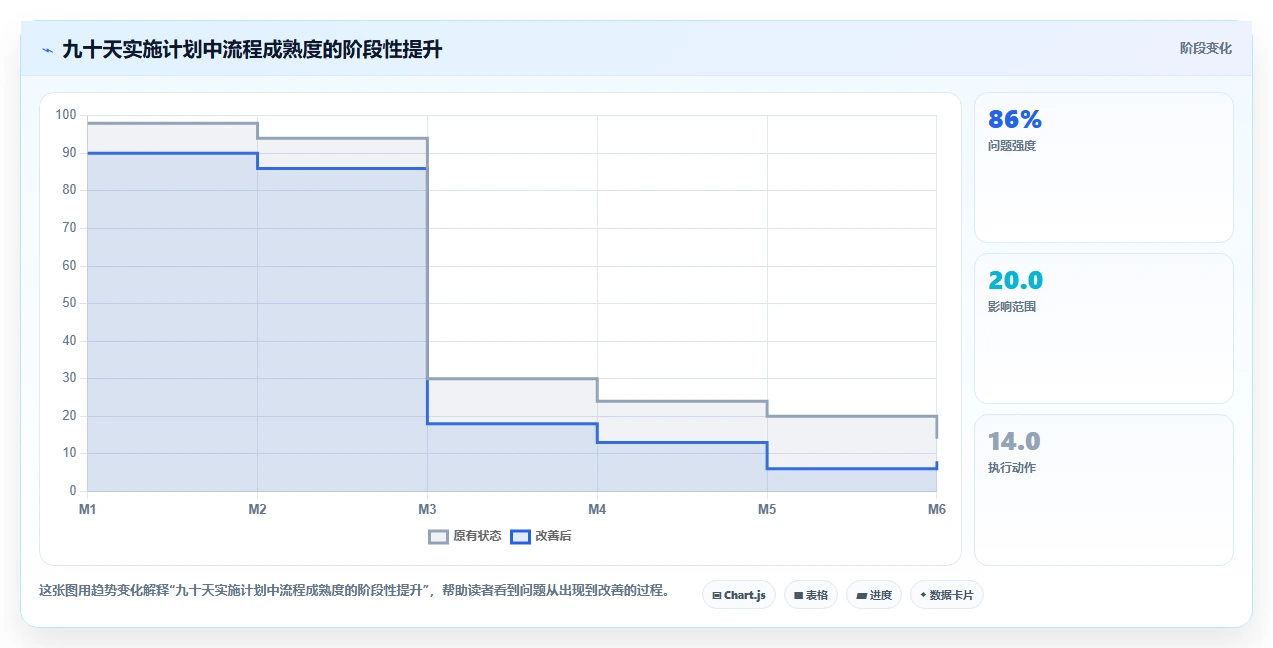Click the chart title 九十天实施计划中流程成熟度的阶段性提升
1273x648 pixels.
coord(252,50)
